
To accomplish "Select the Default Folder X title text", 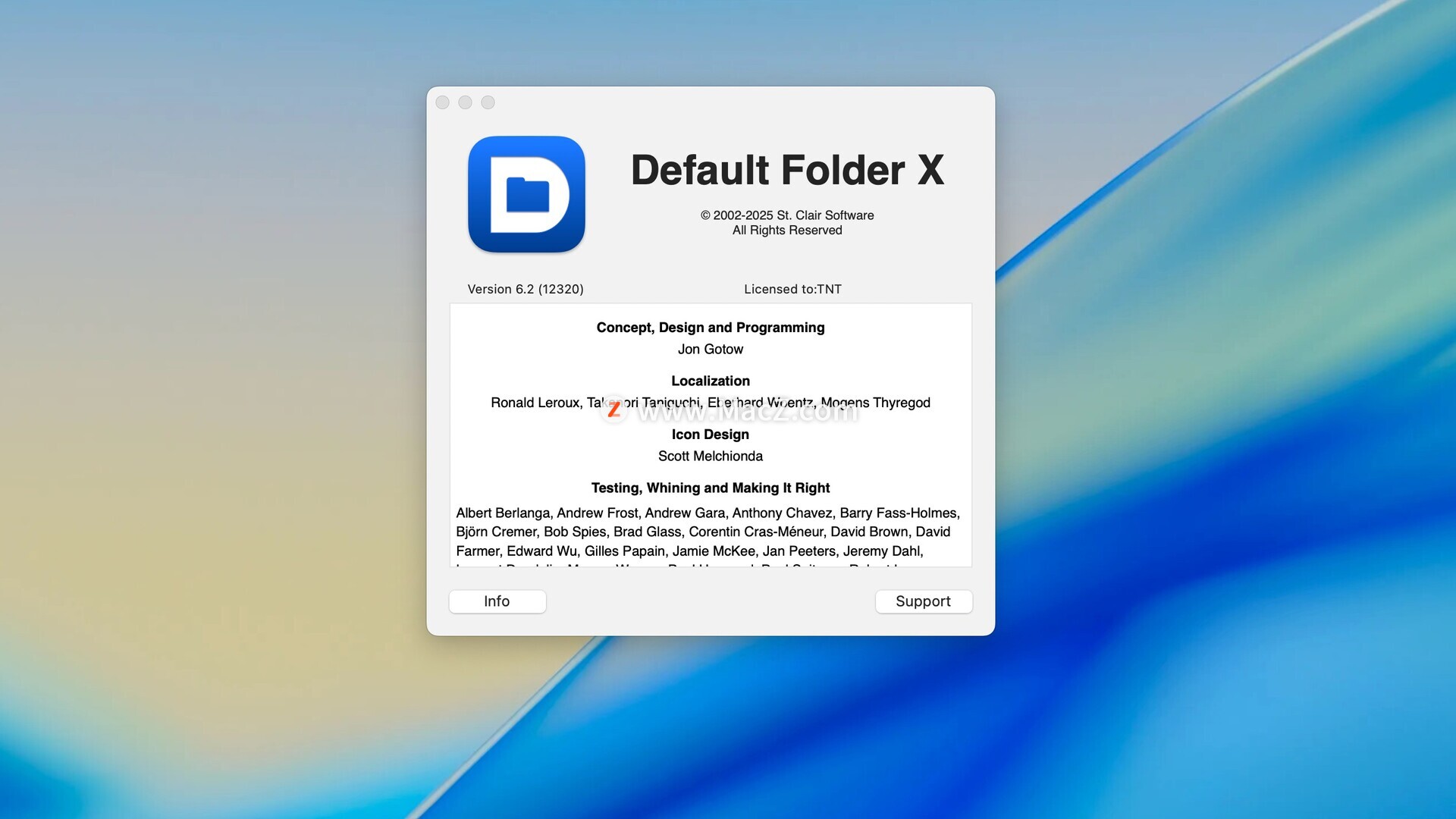I will (x=787, y=170).
